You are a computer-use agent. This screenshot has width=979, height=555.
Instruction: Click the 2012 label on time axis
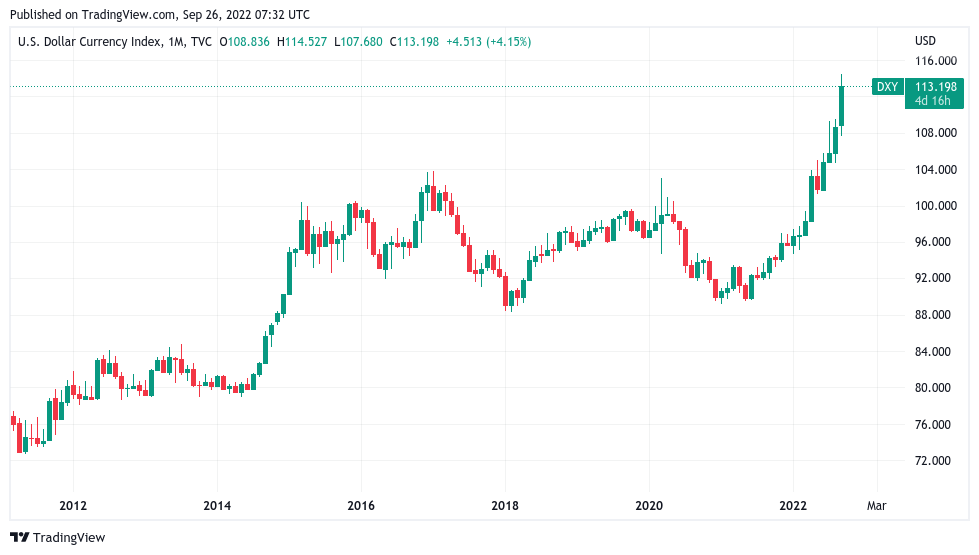[x=73, y=506]
